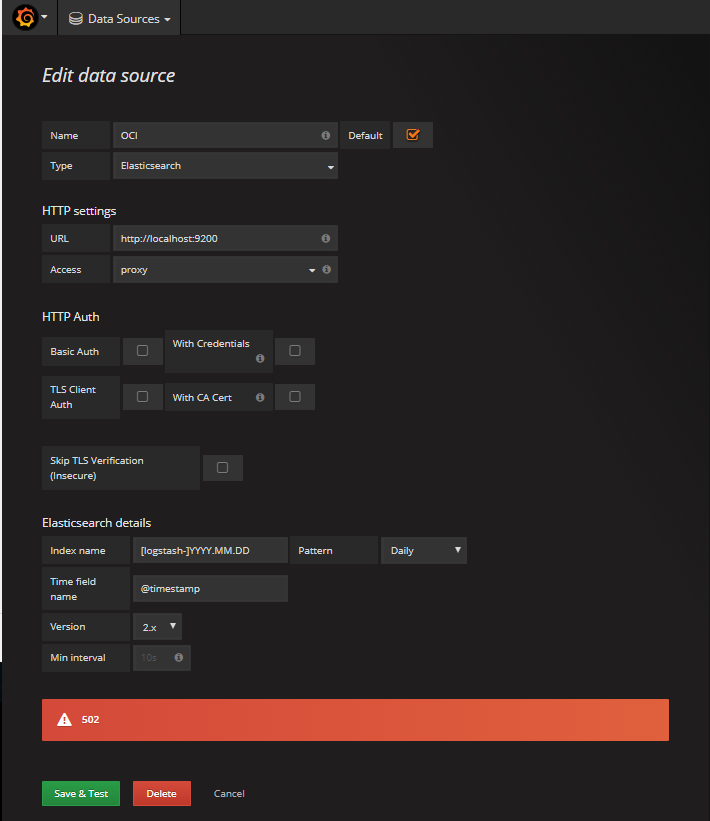Click the warning triangle in the 502 alert
This screenshot has height=821, width=710.
64,719
